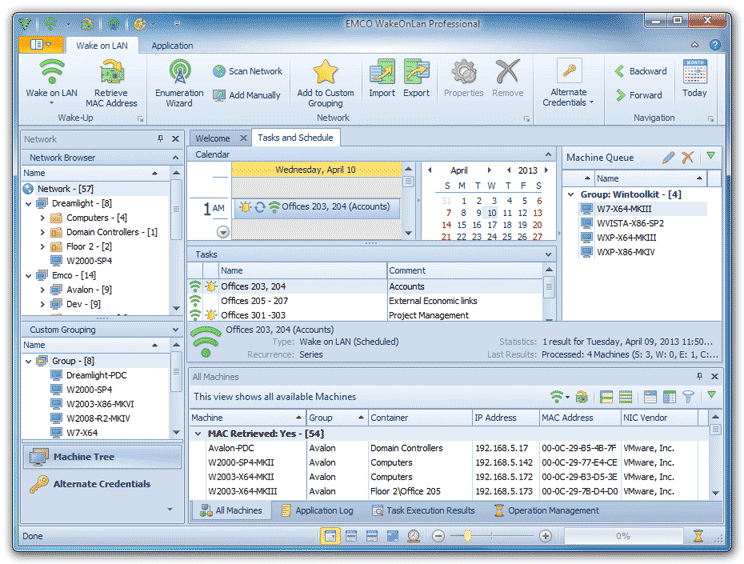Click zoom in plus button
This screenshot has height=564, width=744.
546,536
